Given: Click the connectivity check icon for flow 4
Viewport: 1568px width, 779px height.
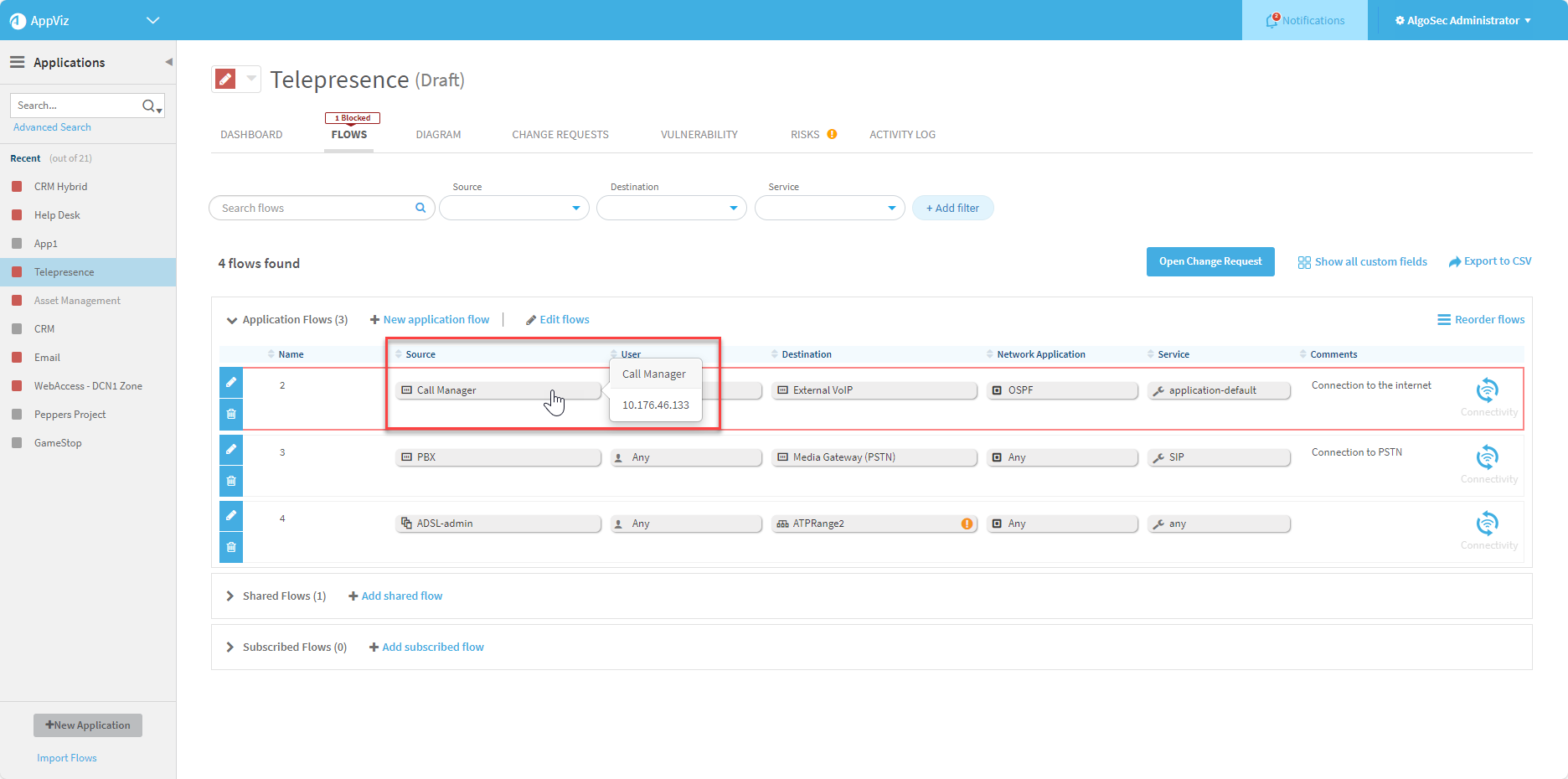Looking at the screenshot, I should point(1487,524).
